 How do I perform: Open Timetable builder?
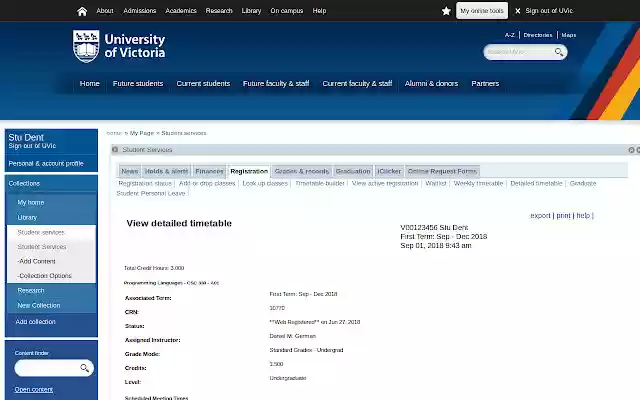[320, 184]
